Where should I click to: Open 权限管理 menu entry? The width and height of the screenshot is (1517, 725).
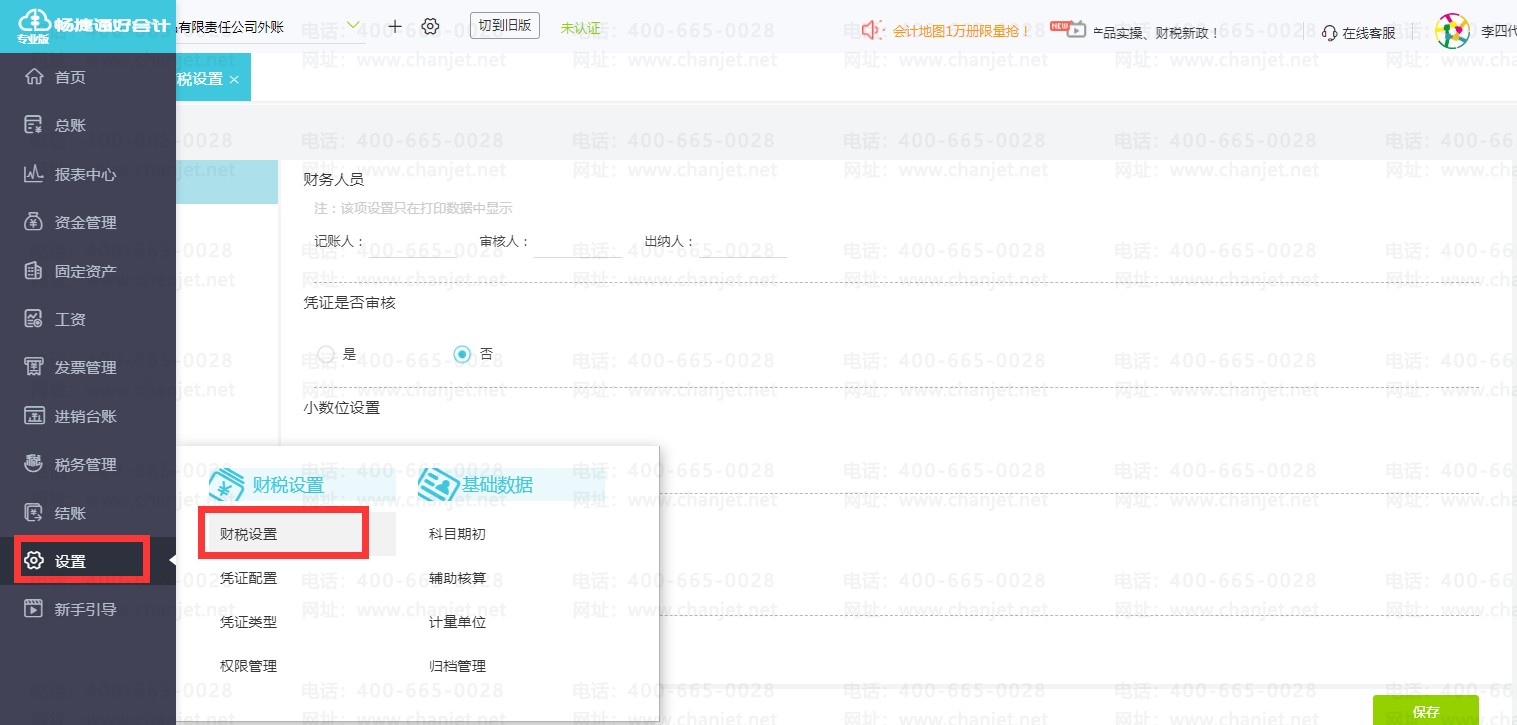pyautogui.click(x=248, y=666)
